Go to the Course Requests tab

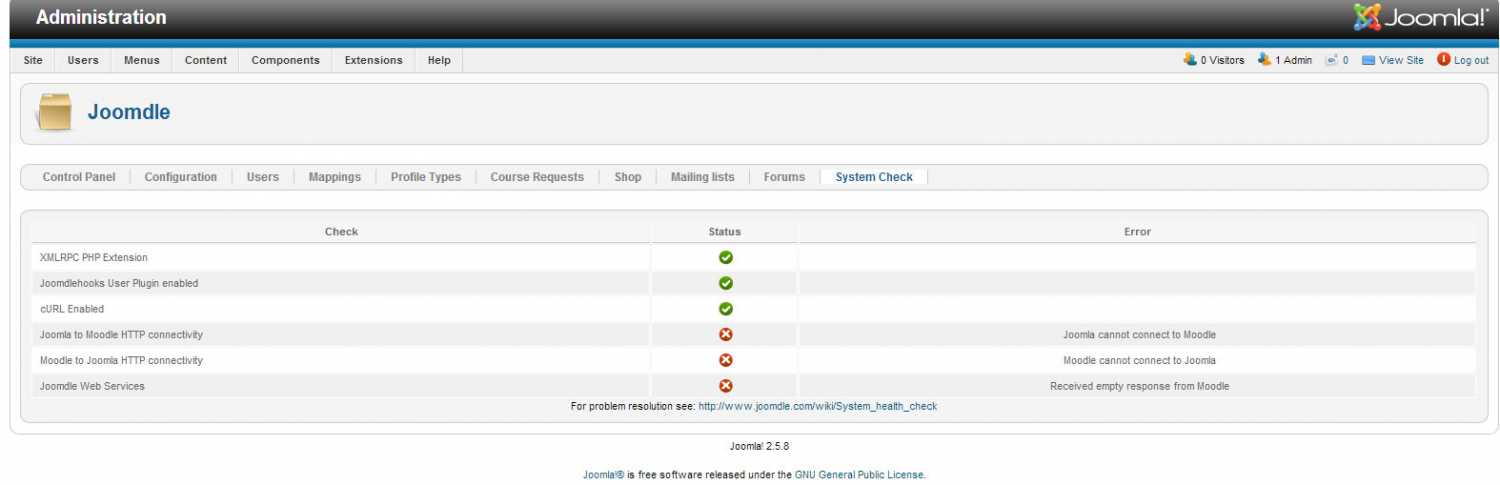[x=536, y=177]
